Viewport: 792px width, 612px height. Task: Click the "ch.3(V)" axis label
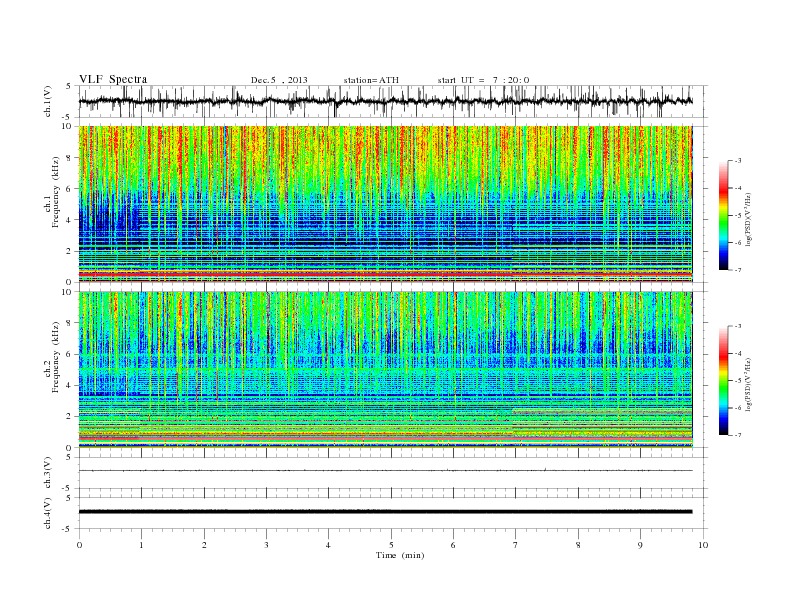coord(47,473)
